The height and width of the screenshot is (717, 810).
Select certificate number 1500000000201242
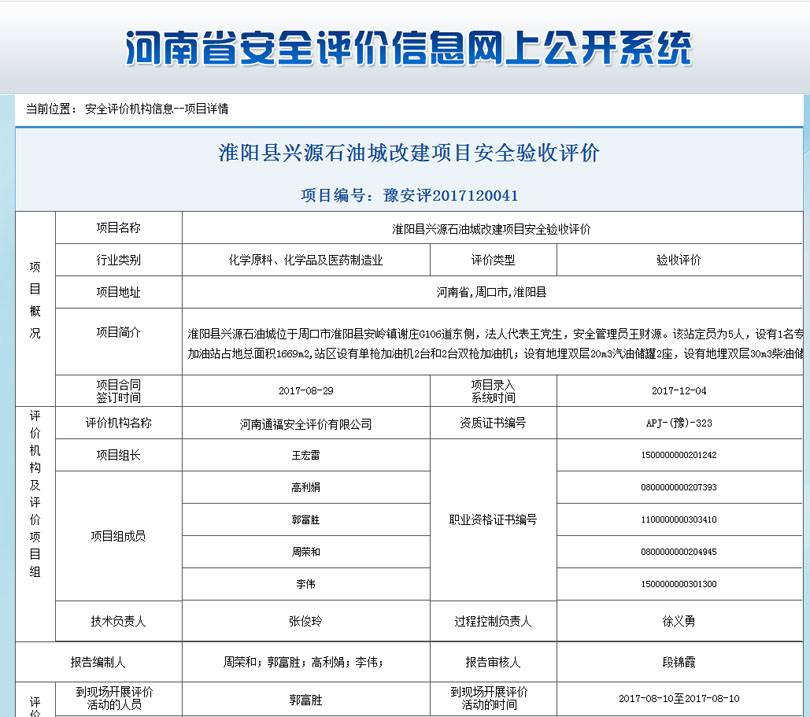click(x=679, y=455)
